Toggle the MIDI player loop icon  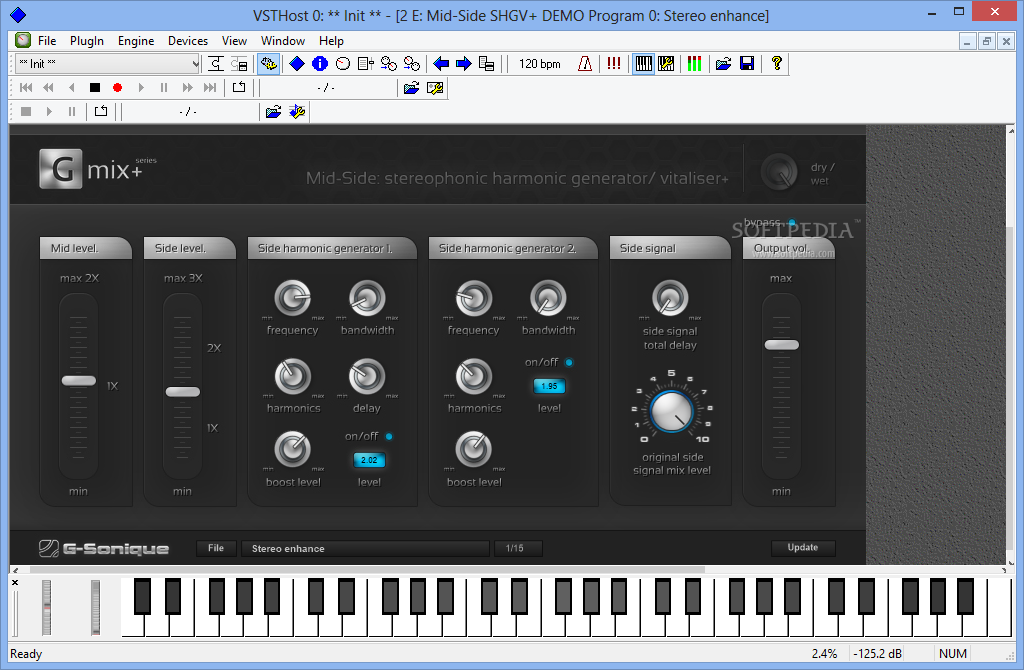[101, 112]
